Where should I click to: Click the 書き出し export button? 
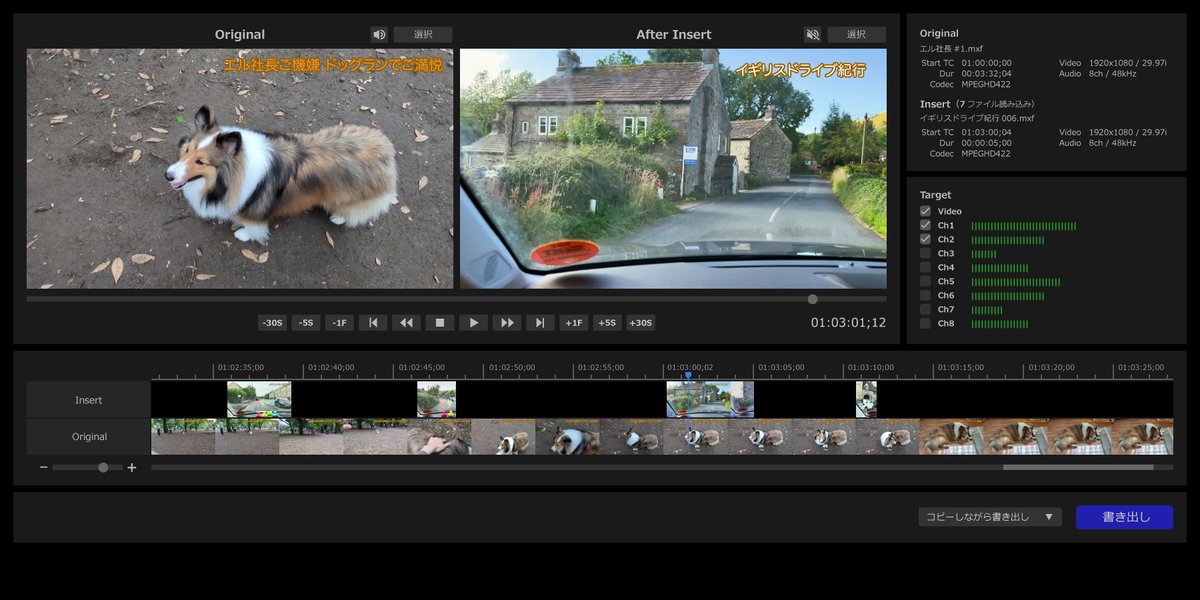coord(1124,517)
